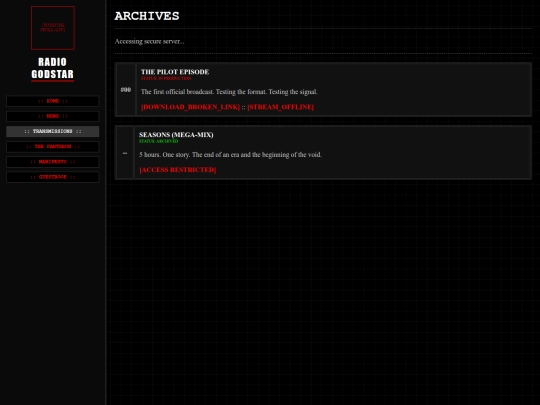Select the TRANSMISSIONS nav item
The image size is (540, 405).
point(53,131)
